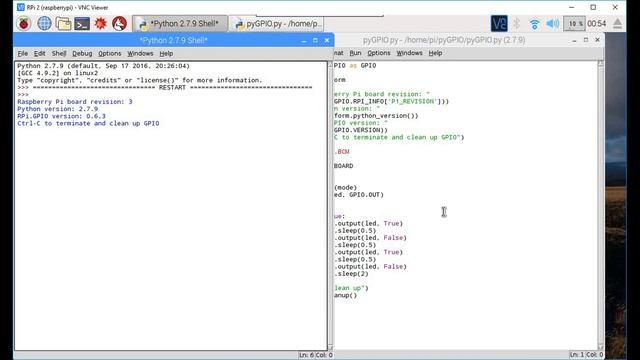Open Run menu in pyGPIO.py editor
Image resolution: width=640 pixels, height=360 pixels.
click(x=355, y=53)
